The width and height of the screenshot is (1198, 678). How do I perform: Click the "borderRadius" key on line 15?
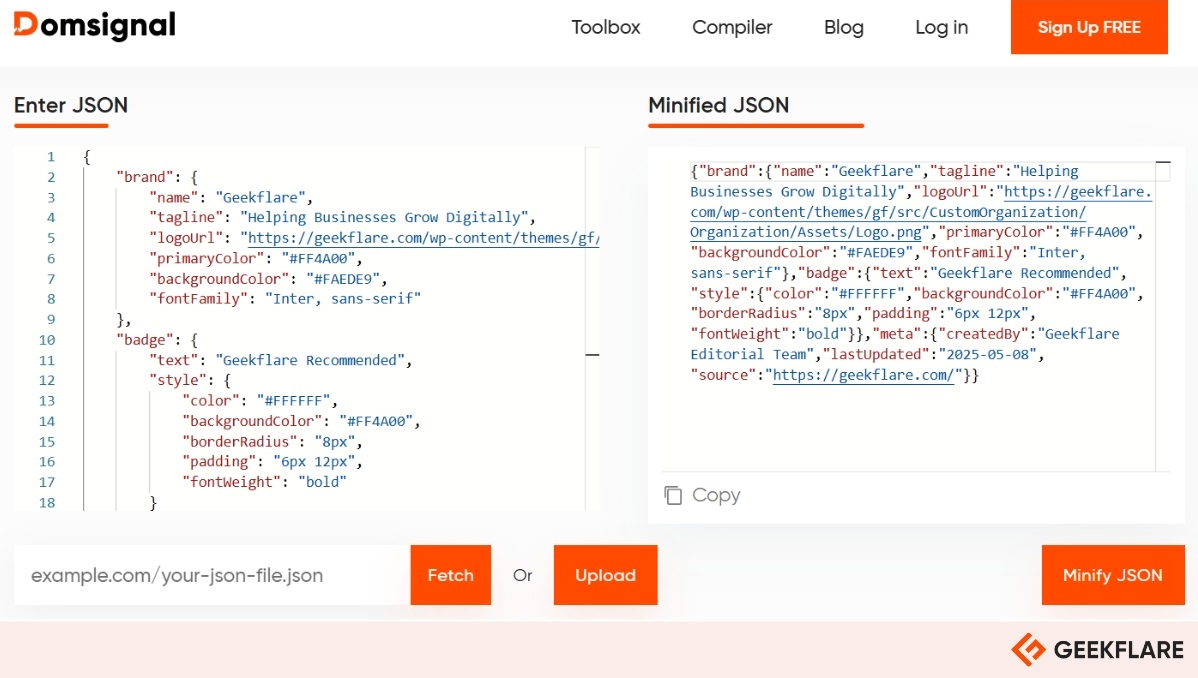coord(240,442)
